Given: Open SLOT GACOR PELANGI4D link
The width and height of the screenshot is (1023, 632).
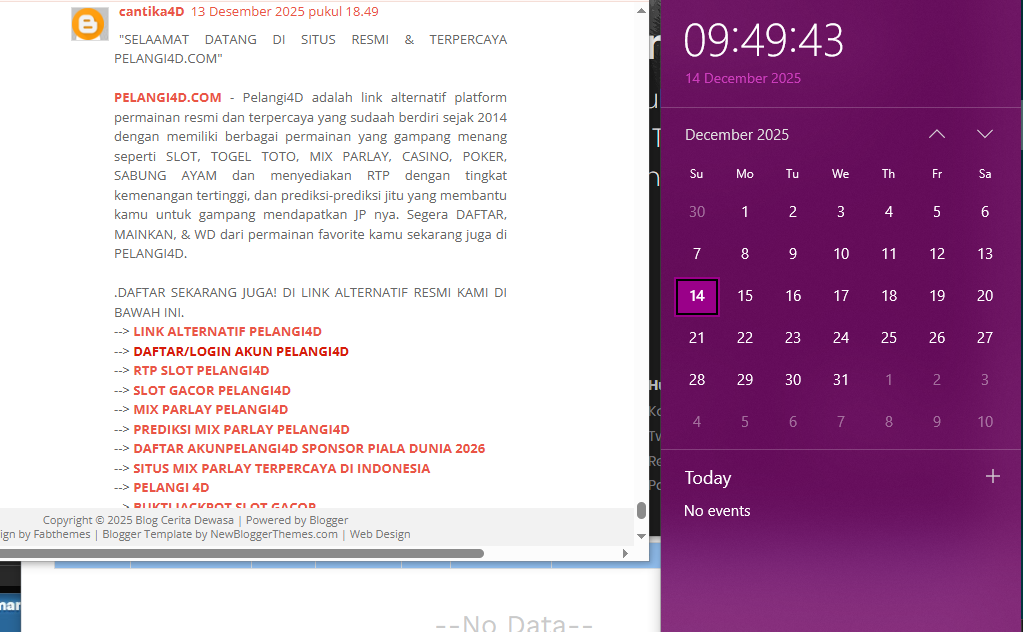Looking at the screenshot, I should [x=212, y=391].
